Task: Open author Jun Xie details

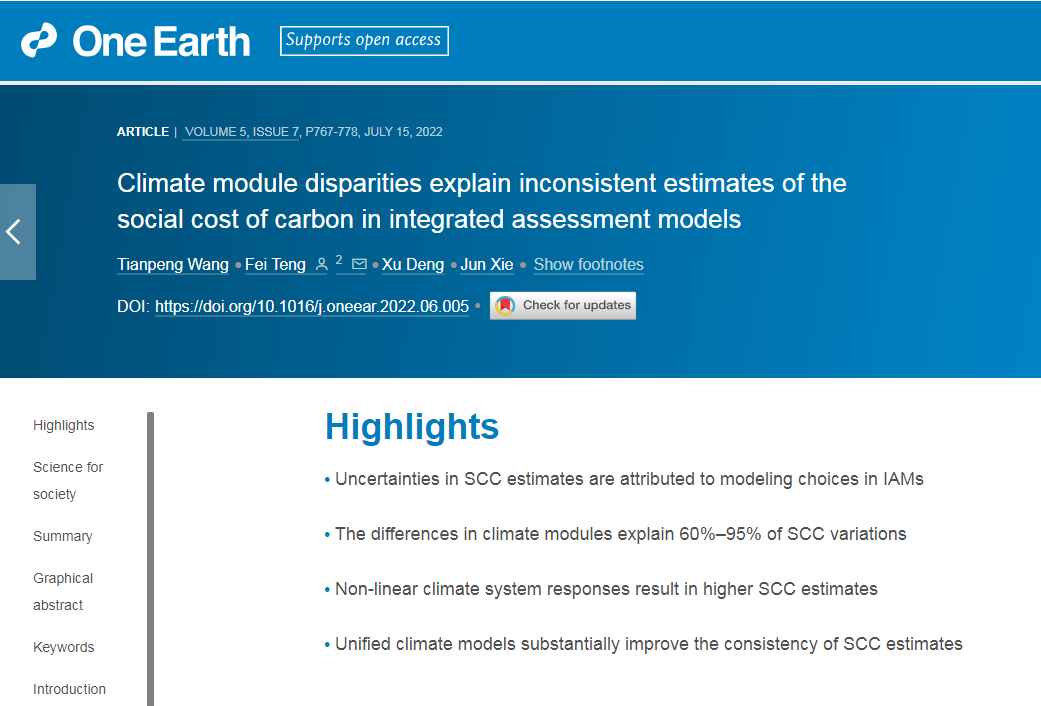Action: pyautogui.click(x=487, y=264)
